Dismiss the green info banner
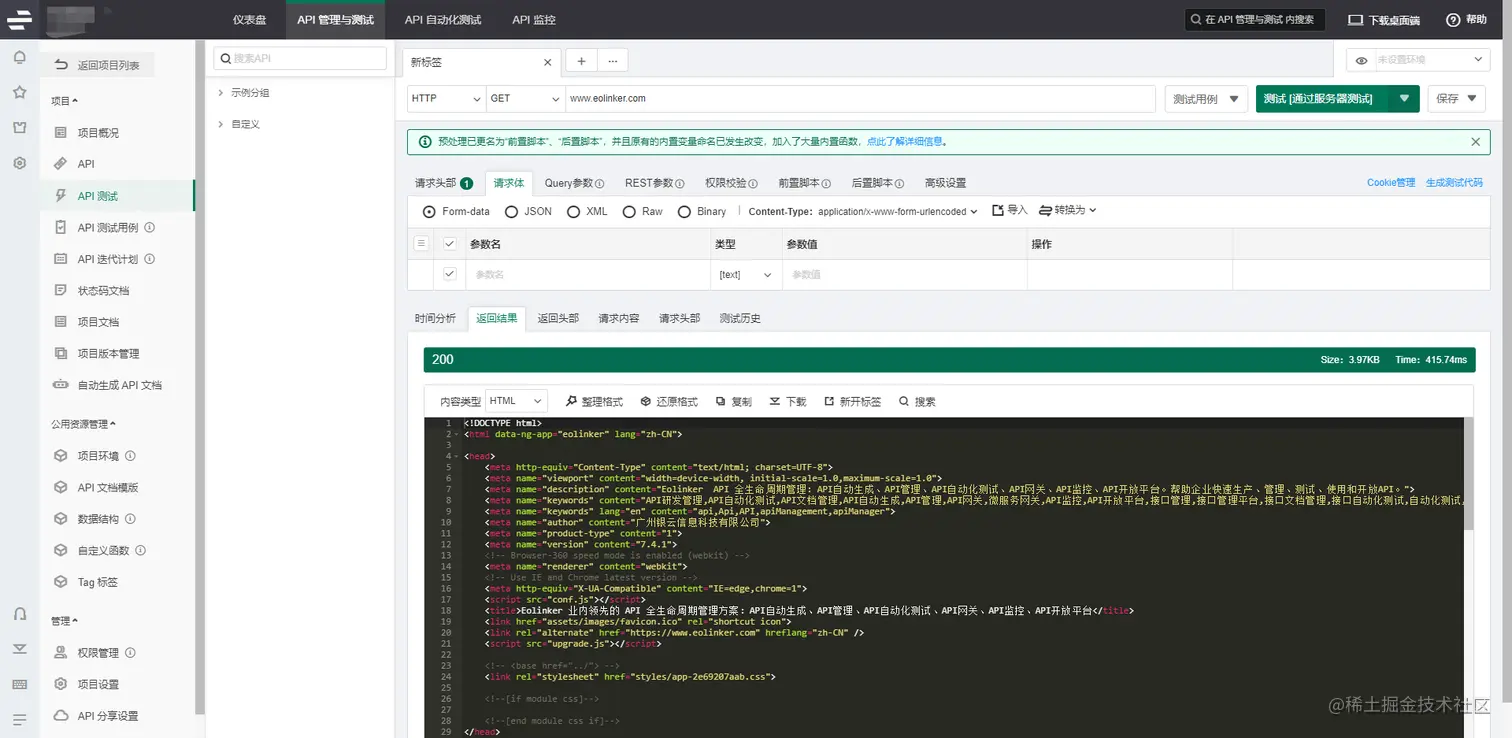This screenshot has height=738, width=1512. (x=1475, y=142)
